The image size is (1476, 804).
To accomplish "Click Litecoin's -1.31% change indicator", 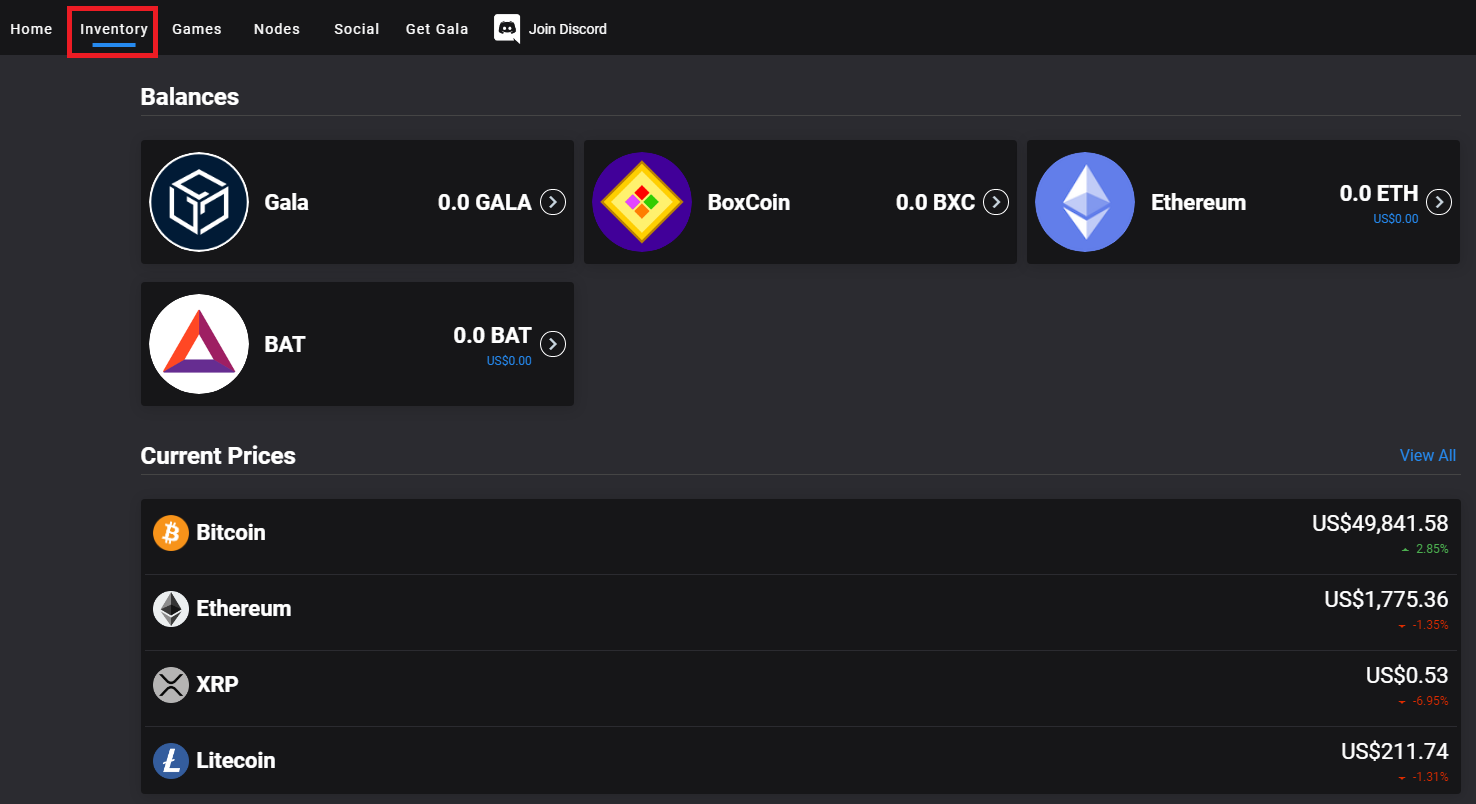I will [1423, 777].
